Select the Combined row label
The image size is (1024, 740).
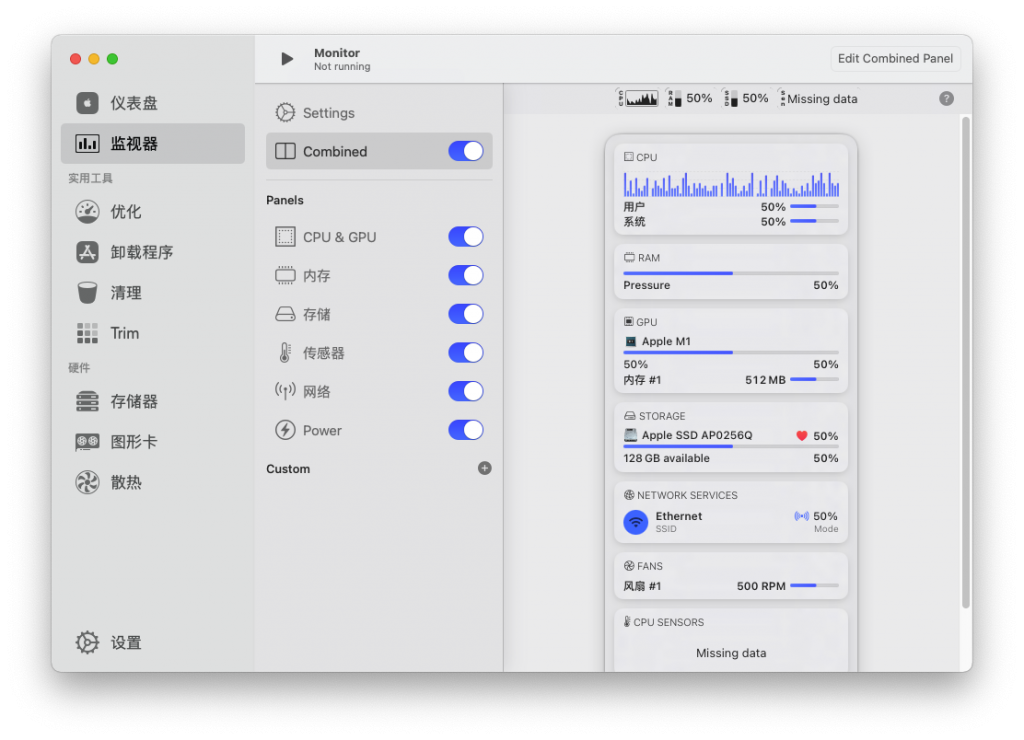tap(335, 152)
